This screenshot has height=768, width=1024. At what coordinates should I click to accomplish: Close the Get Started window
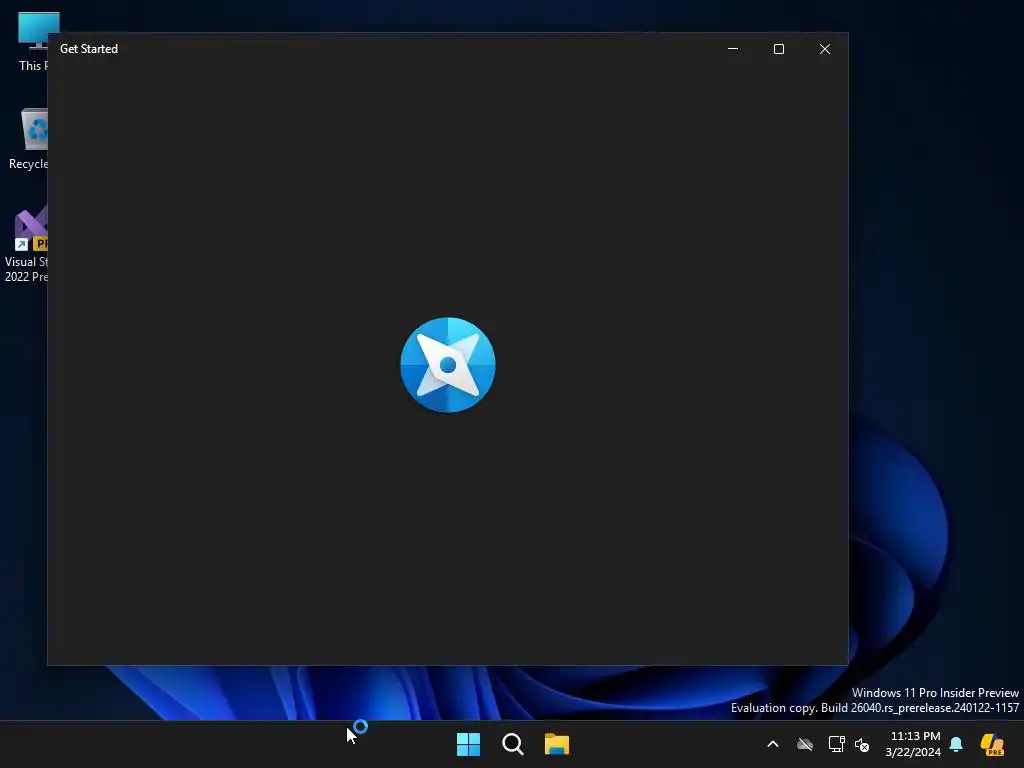click(x=825, y=49)
